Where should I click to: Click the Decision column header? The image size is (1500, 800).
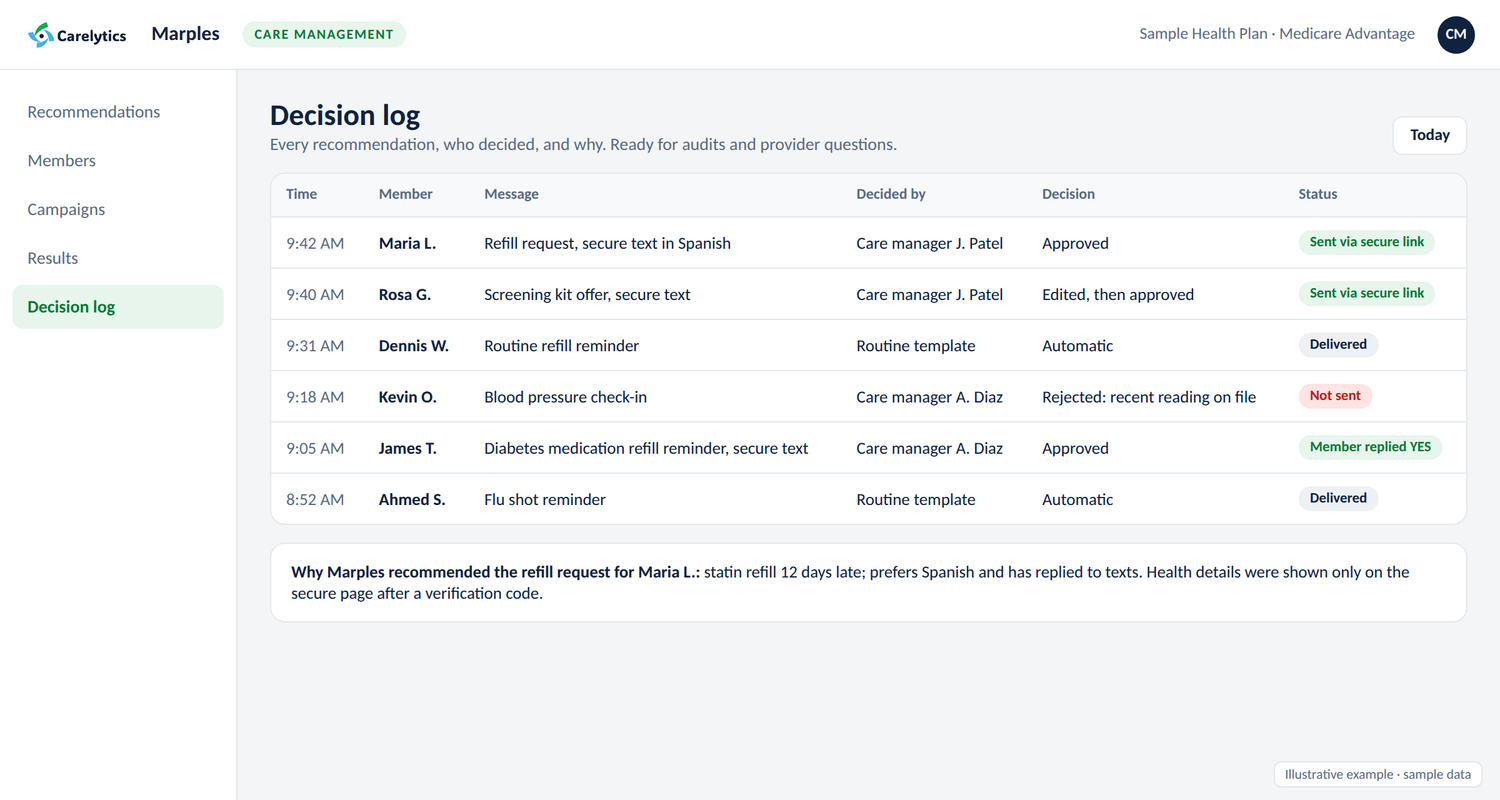coord(1068,194)
